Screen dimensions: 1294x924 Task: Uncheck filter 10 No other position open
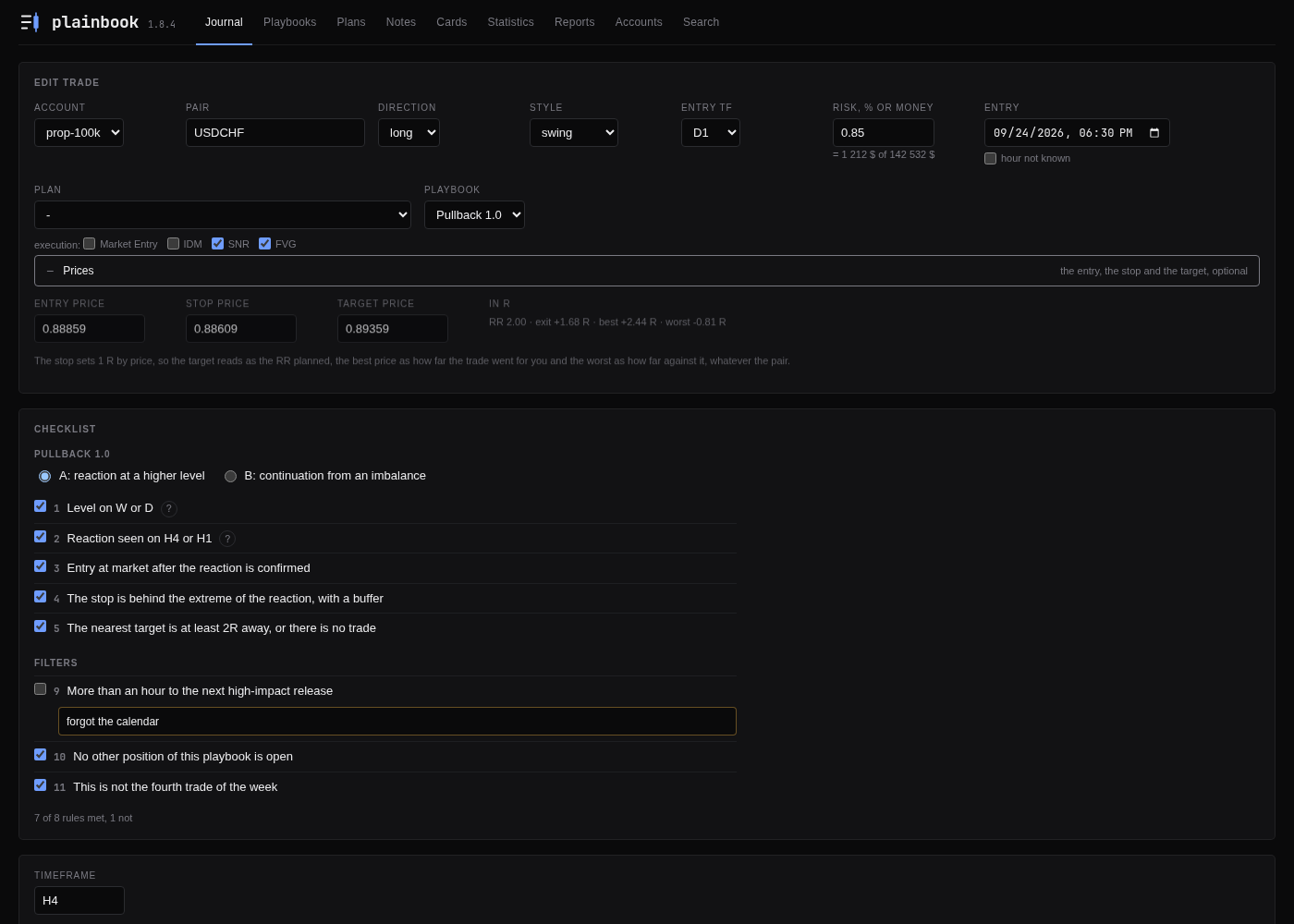pos(40,755)
